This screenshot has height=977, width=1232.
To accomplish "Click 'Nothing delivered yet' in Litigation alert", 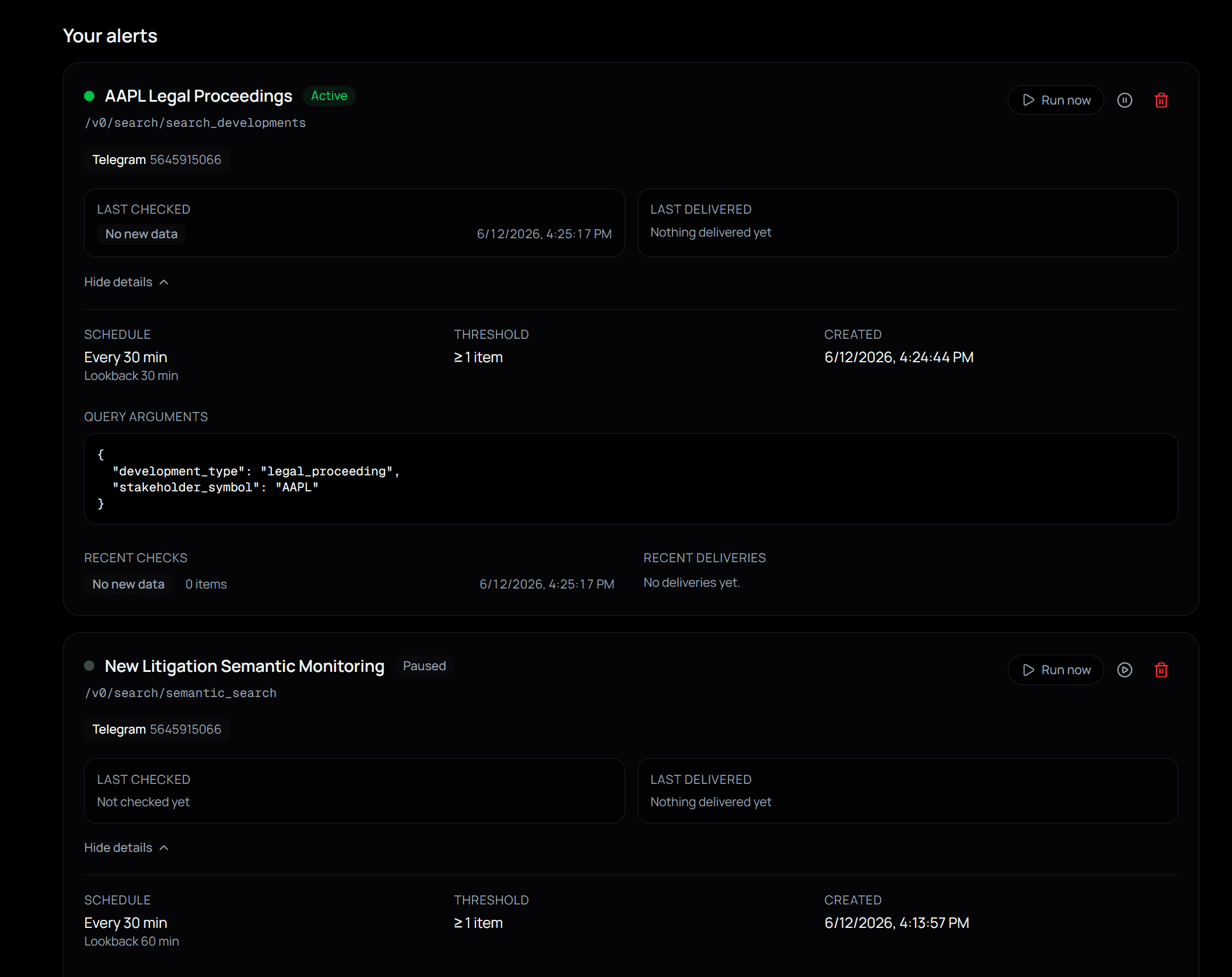I will pyautogui.click(x=711, y=802).
